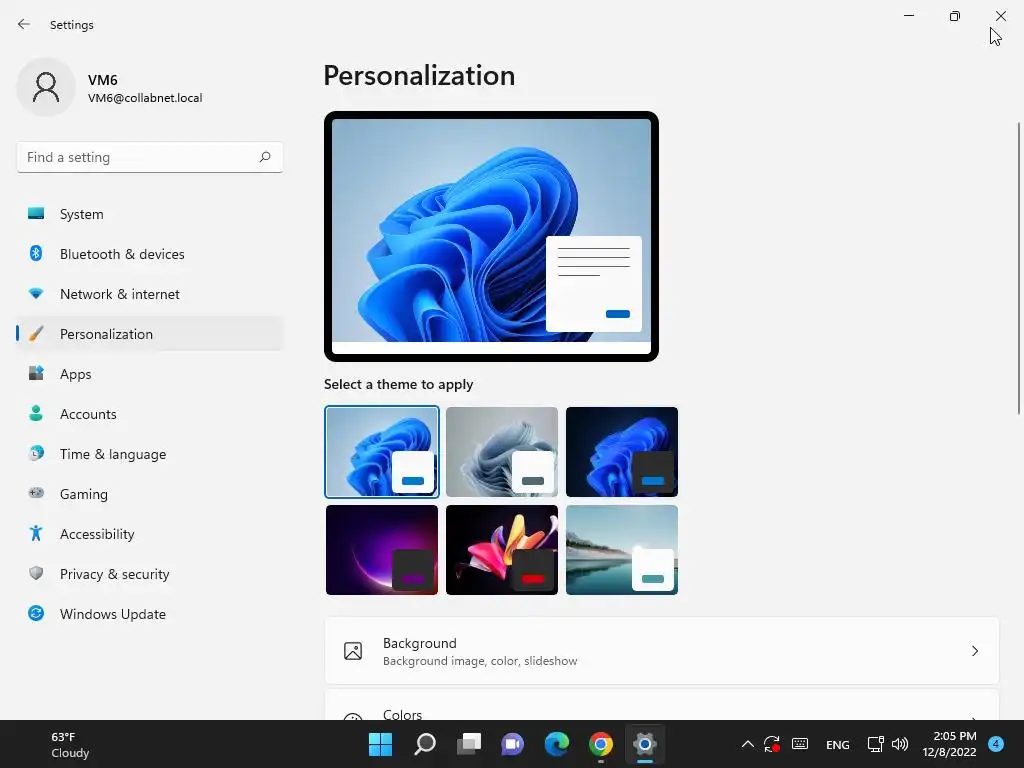Click the volume speaker tray icon
Screen dimensions: 1024x768
tap(900, 744)
